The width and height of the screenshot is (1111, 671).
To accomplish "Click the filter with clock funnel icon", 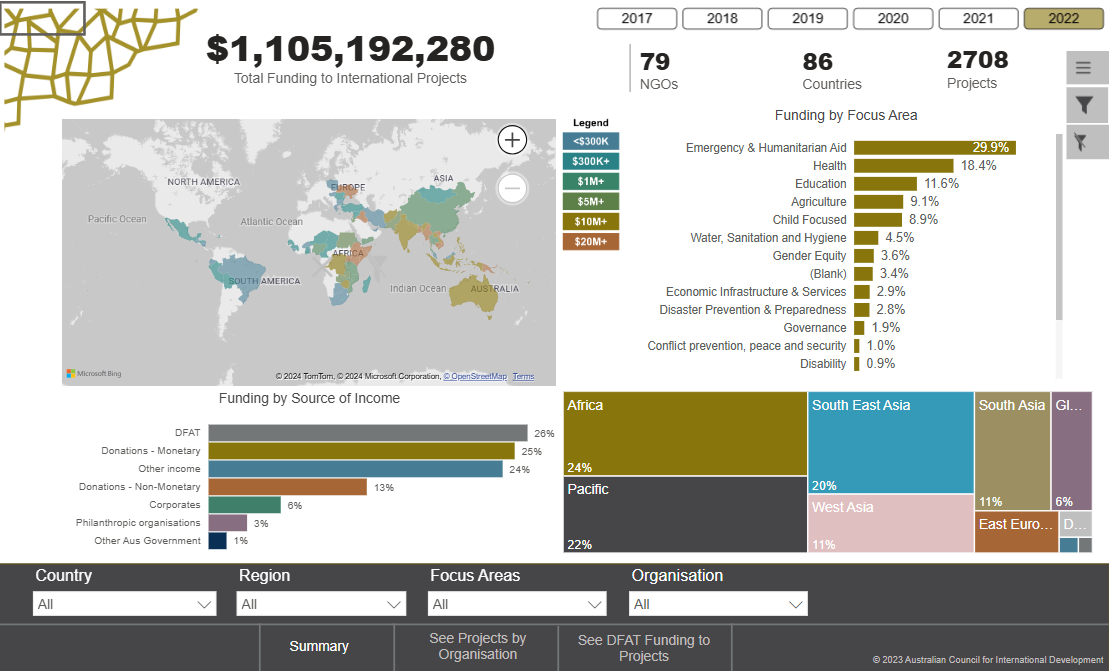I will (x=1088, y=141).
